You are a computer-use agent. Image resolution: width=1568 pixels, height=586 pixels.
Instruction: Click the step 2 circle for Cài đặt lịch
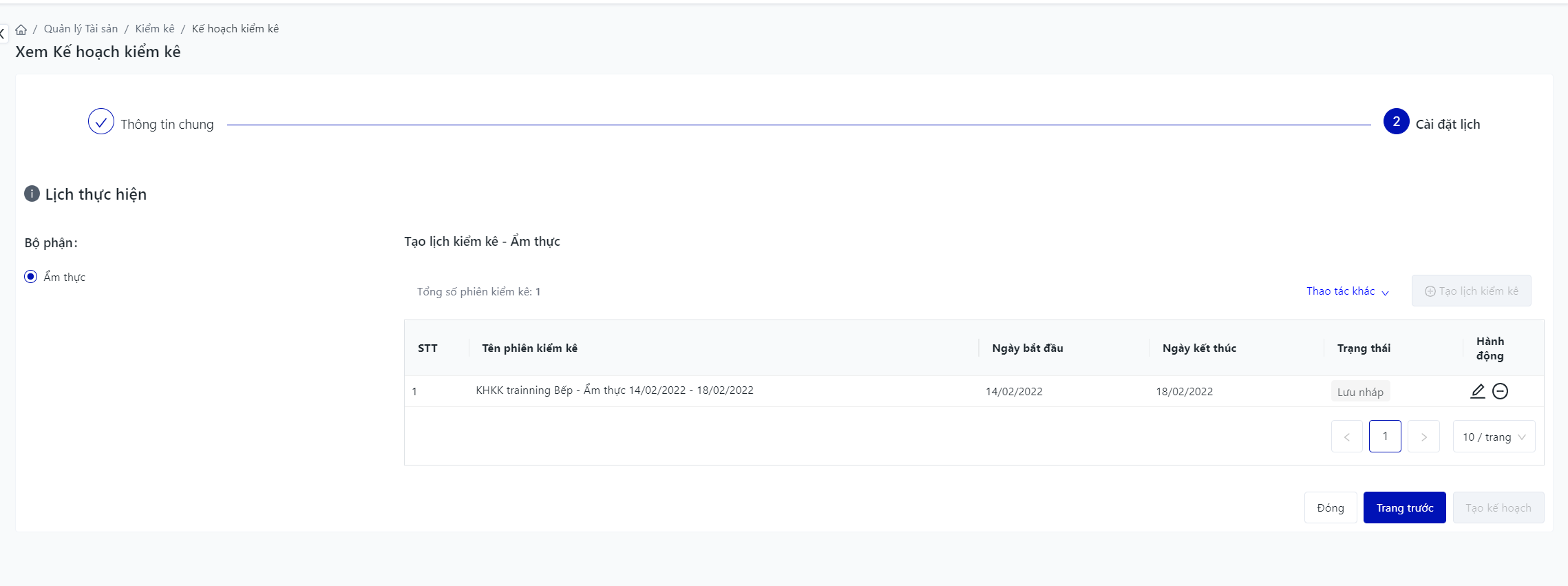point(1396,122)
